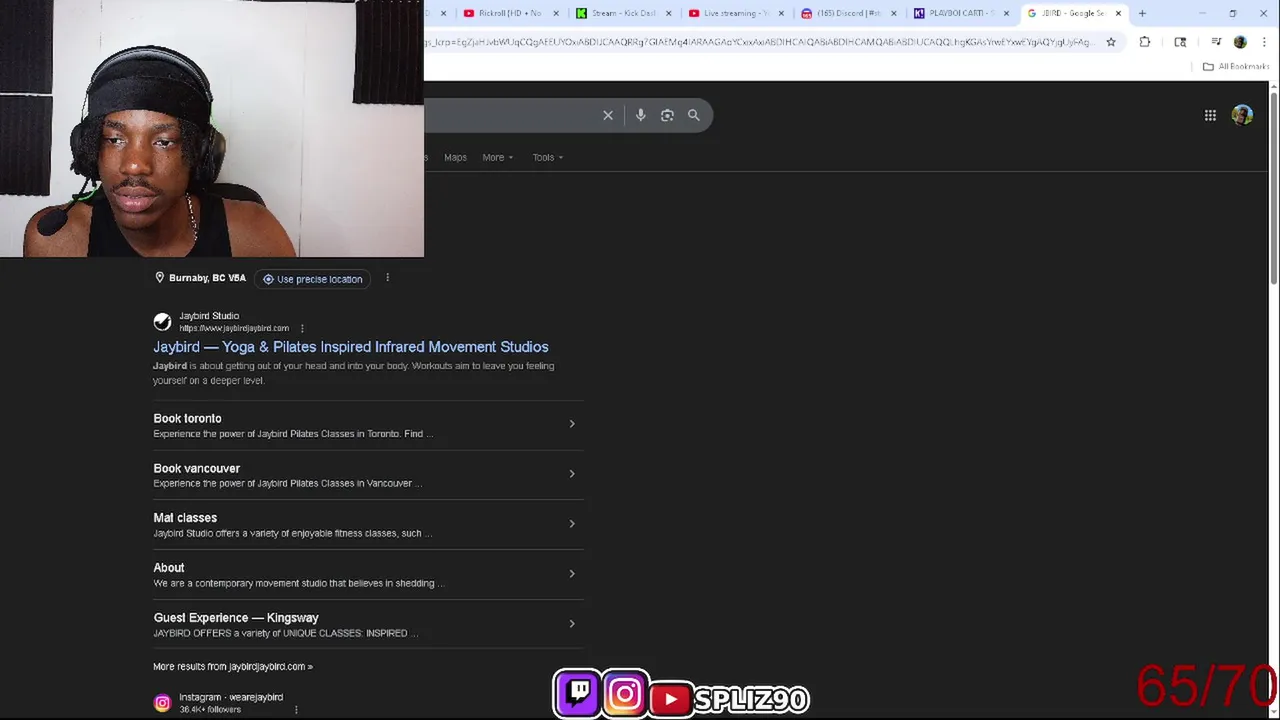
Task: Expand the Book vancouver row chevron
Action: click(x=572, y=474)
